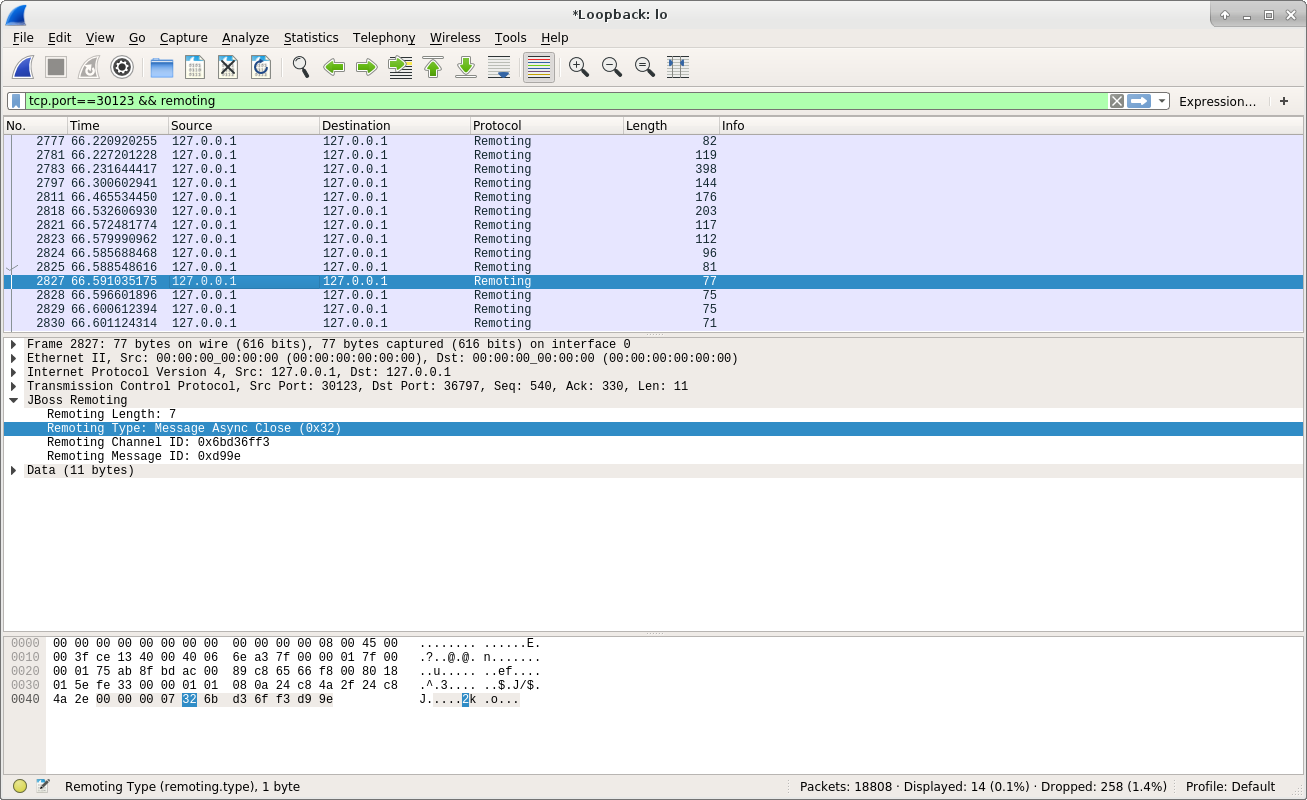Select the Remoting Length: 7 field
The width and height of the screenshot is (1307, 800).
click(653, 414)
